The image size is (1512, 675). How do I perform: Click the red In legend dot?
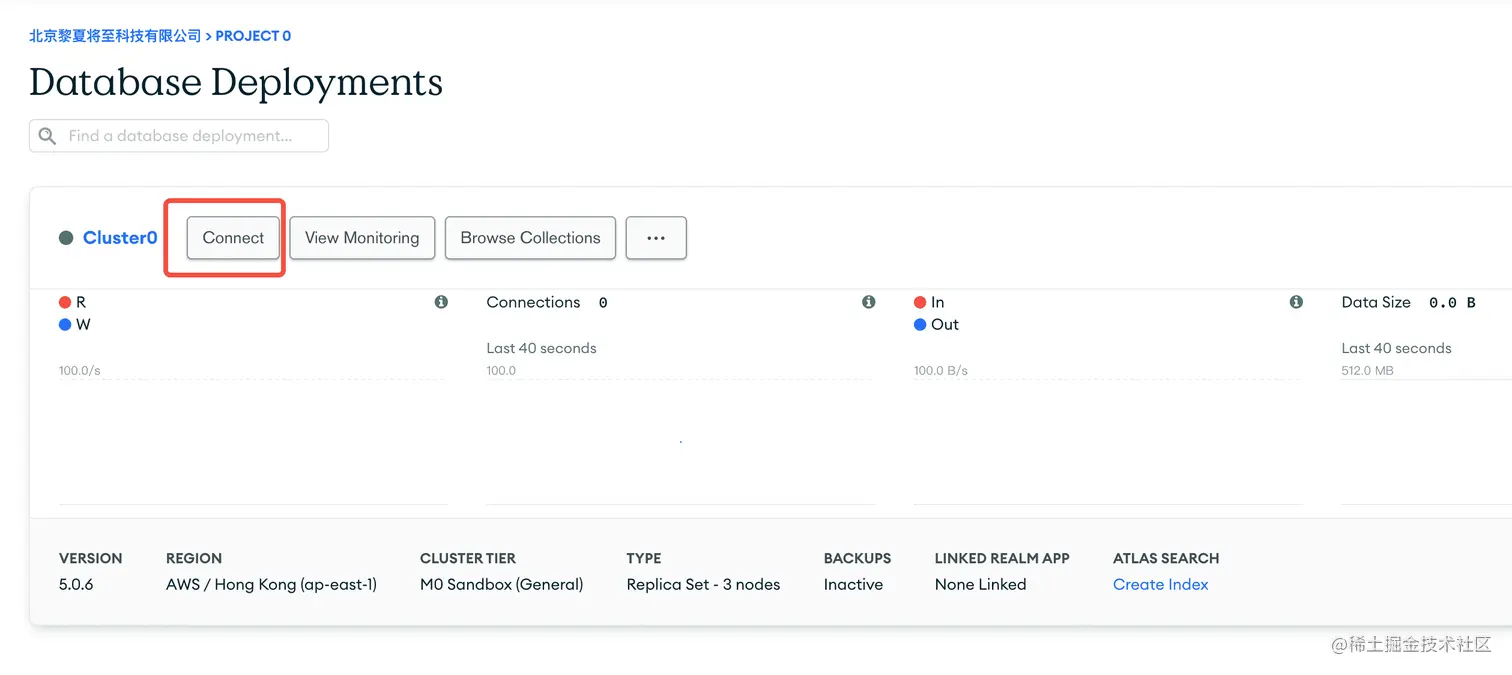click(x=920, y=302)
